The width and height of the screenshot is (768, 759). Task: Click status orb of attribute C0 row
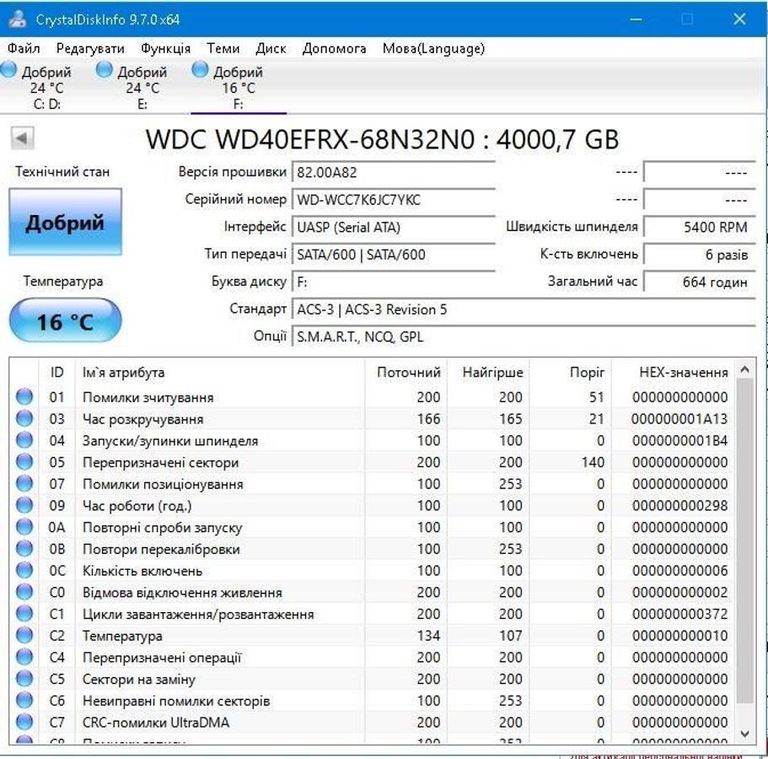click(x=24, y=592)
